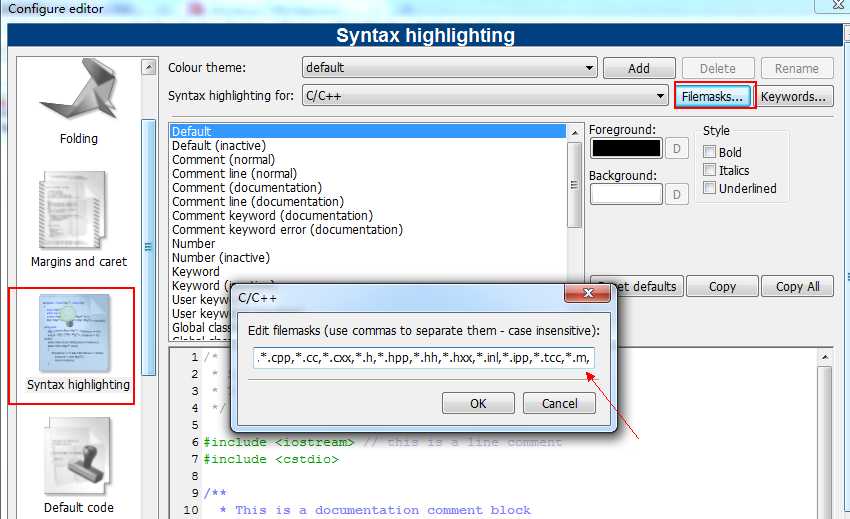
Task: Select Keyword in the style list
Action: click(368, 272)
